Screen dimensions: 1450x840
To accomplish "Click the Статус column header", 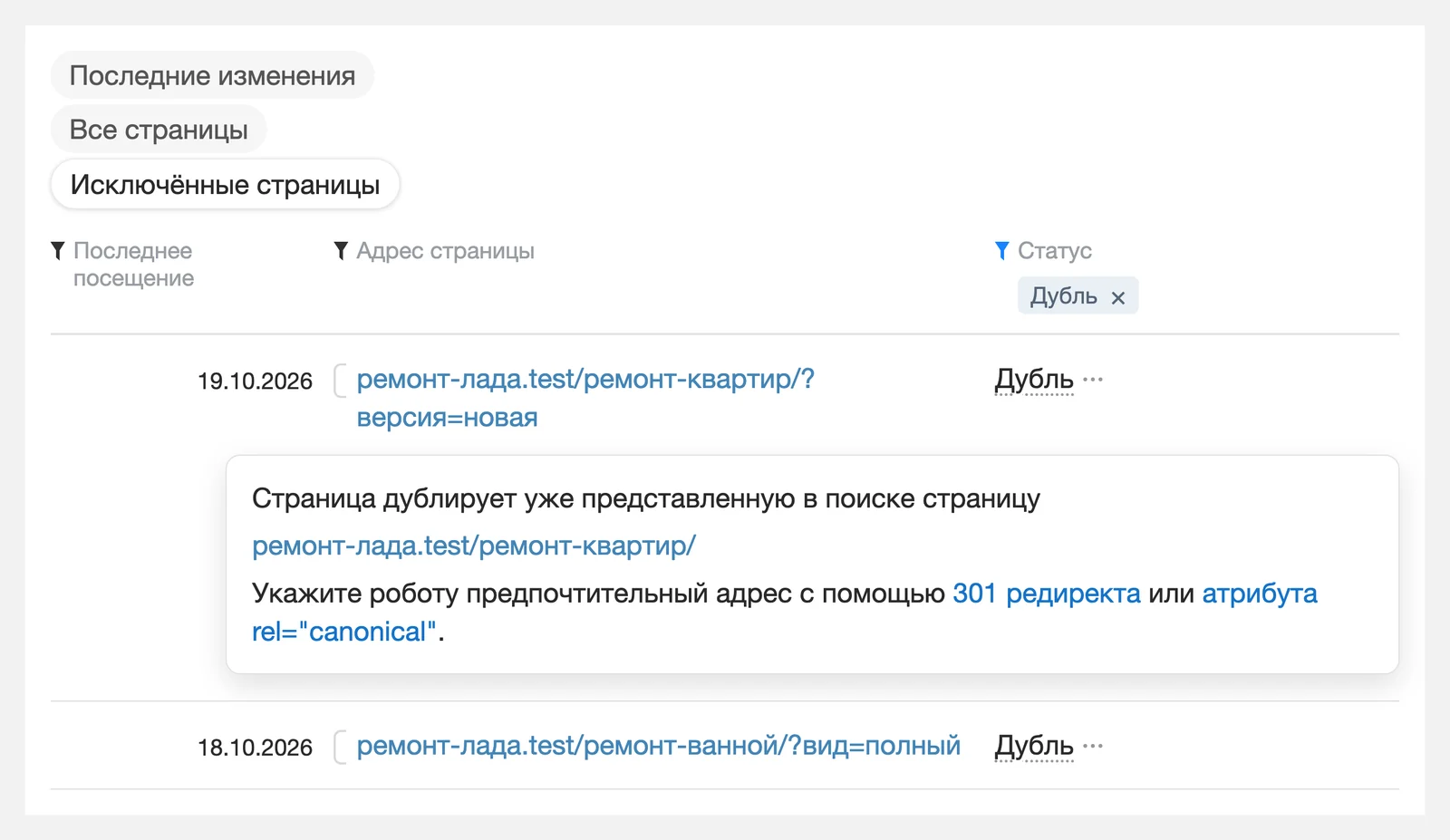I will click(x=1055, y=251).
